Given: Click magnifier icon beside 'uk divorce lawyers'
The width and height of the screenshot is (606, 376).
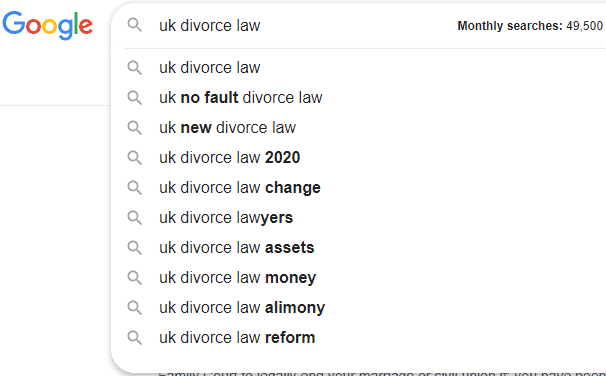Looking at the screenshot, I should [x=134, y=218].
